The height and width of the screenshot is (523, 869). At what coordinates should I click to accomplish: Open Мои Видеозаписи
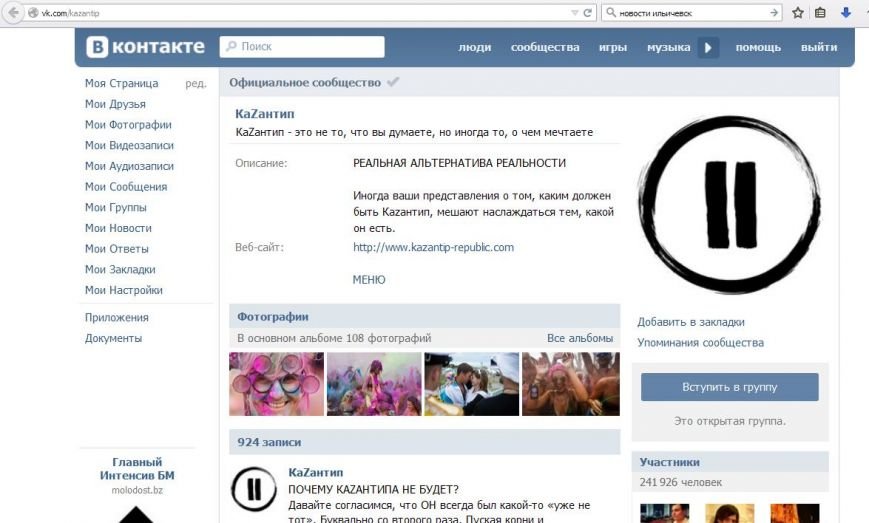(x=129, y=145)
